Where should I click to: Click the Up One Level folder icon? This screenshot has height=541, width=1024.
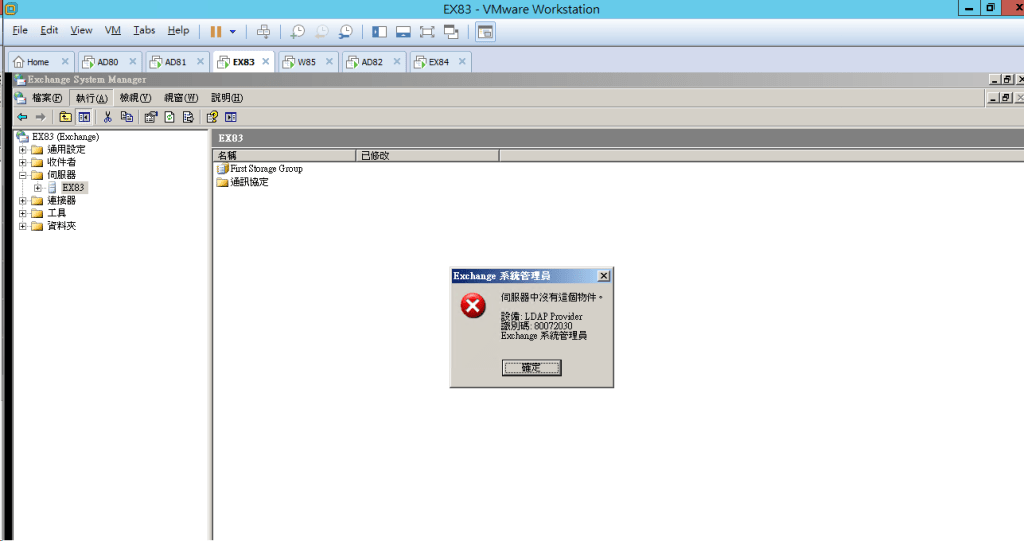point(66,117)
